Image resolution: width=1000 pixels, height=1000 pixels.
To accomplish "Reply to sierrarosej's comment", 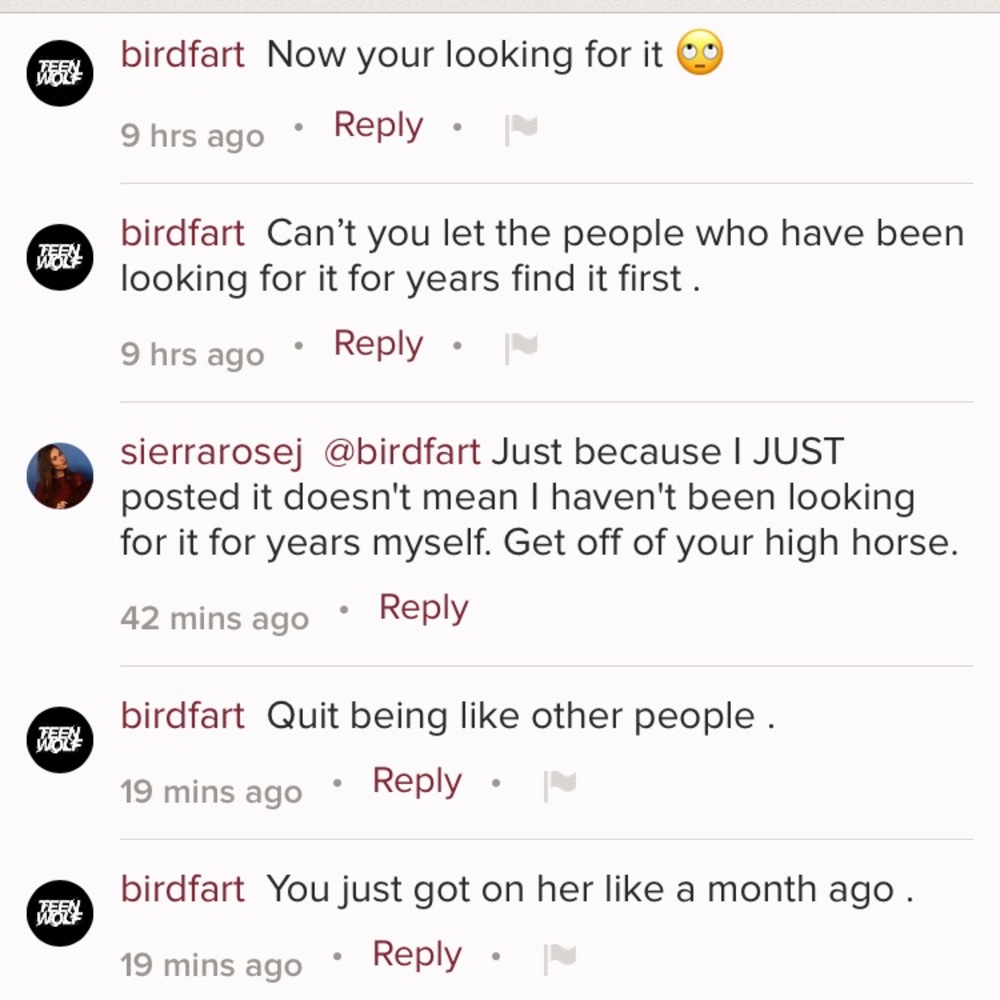I will pos(423,608).
